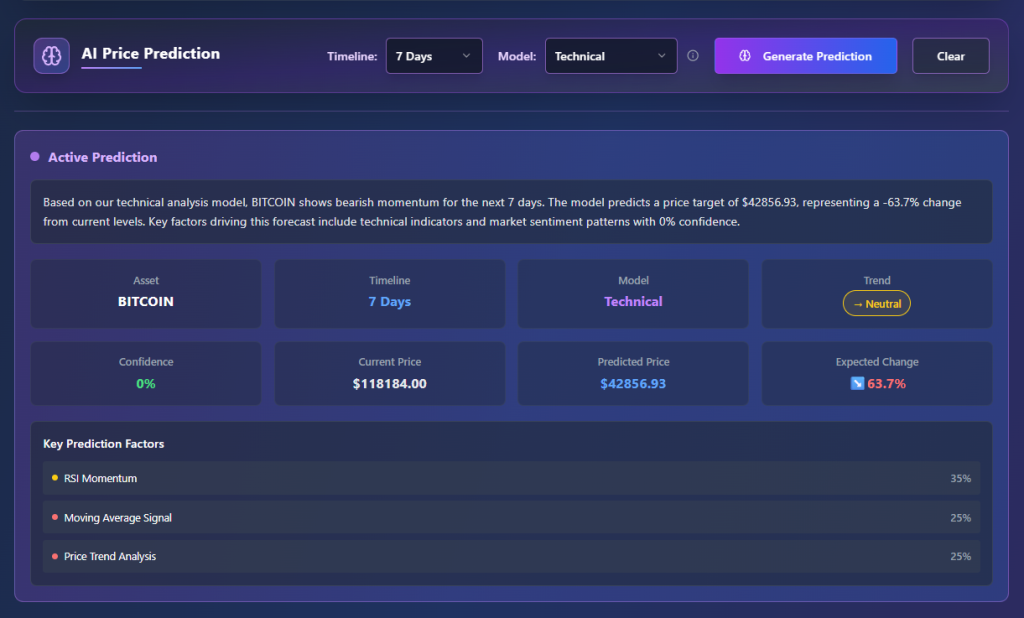Viewport: 1024px width, 618px height.
Task: Open the Timeline dropdown showing 7 Days
Action: click(433, 56)
